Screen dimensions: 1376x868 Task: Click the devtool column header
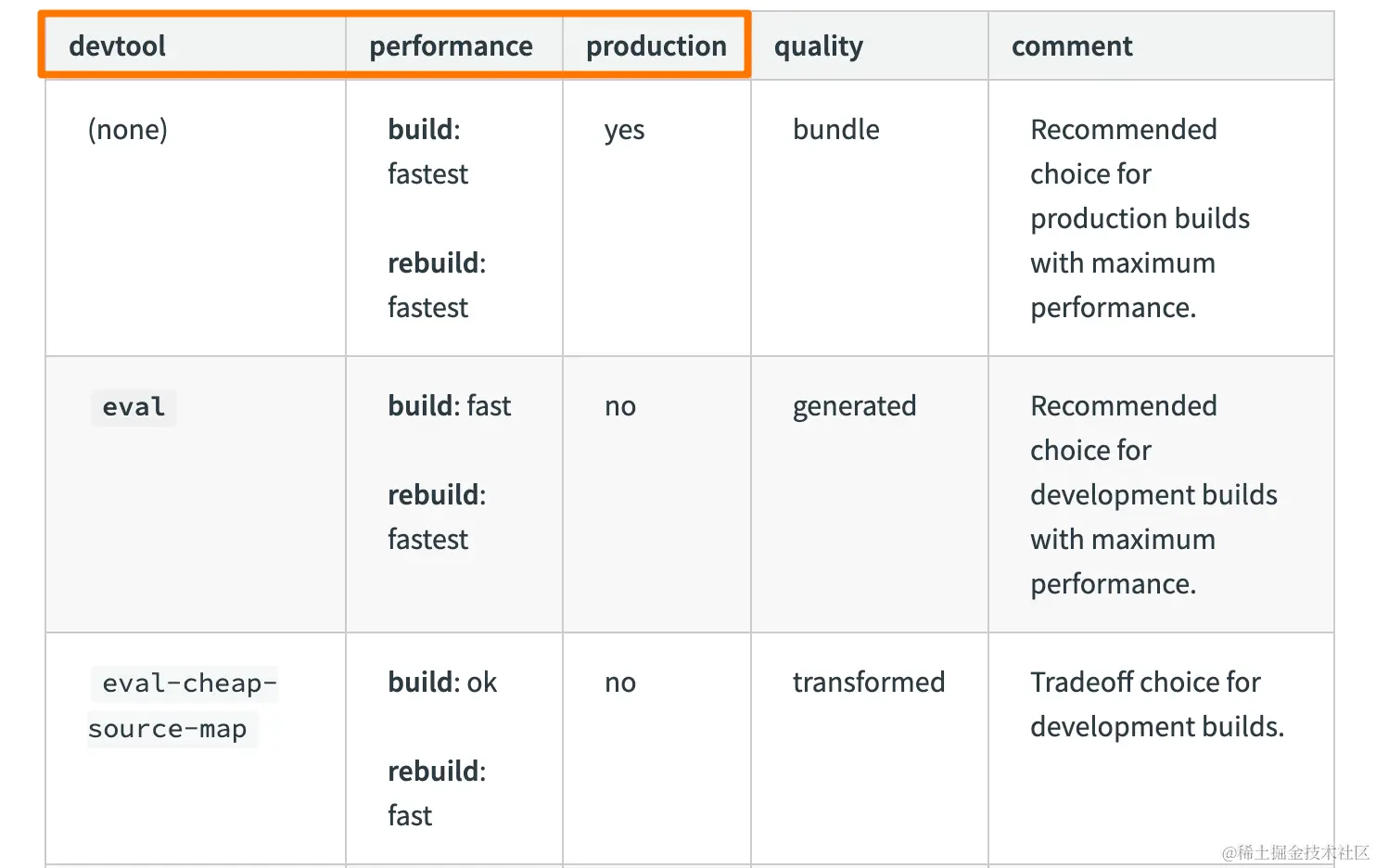pos(118,46)
